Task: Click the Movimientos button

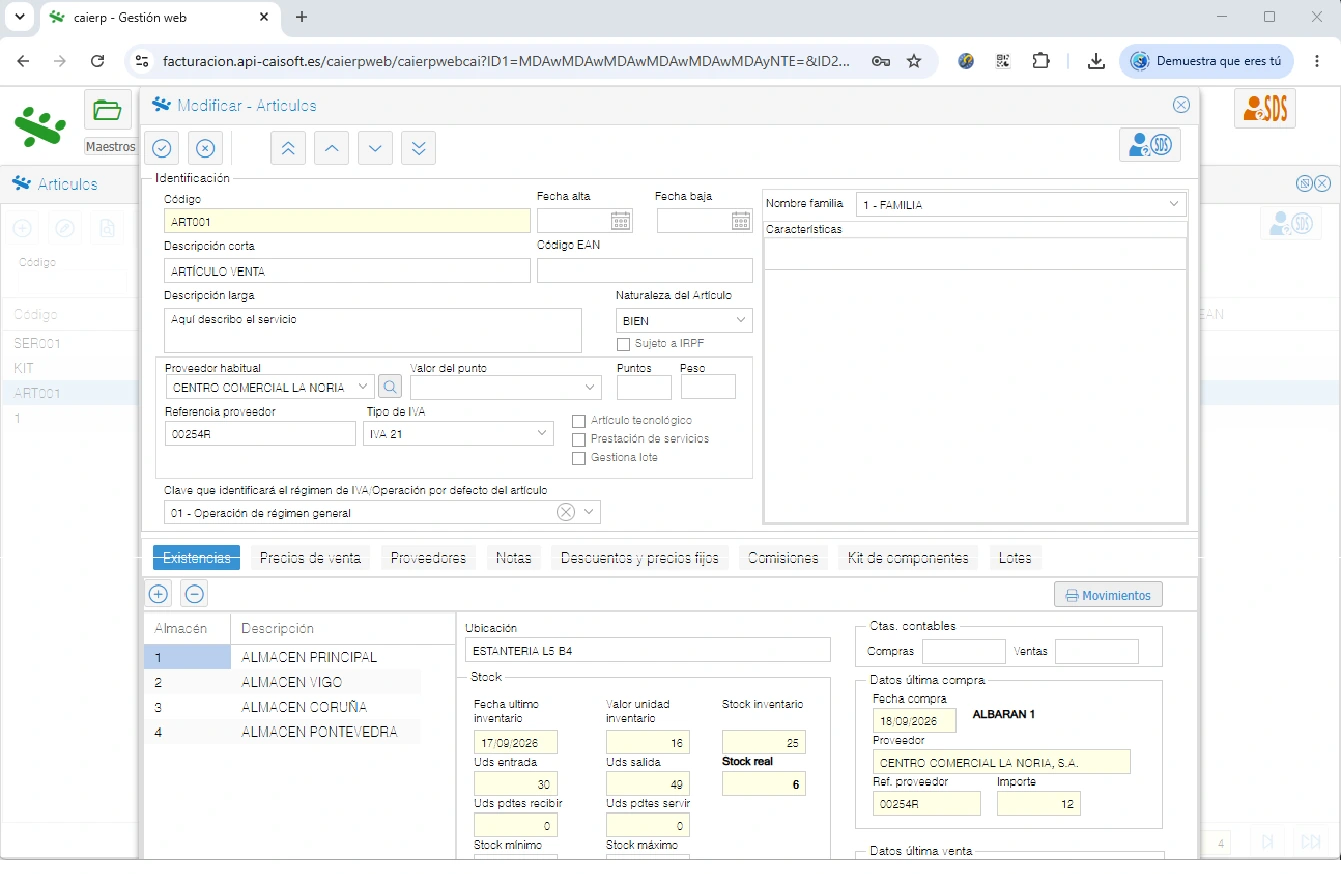Action: [x=1108, y=594]
